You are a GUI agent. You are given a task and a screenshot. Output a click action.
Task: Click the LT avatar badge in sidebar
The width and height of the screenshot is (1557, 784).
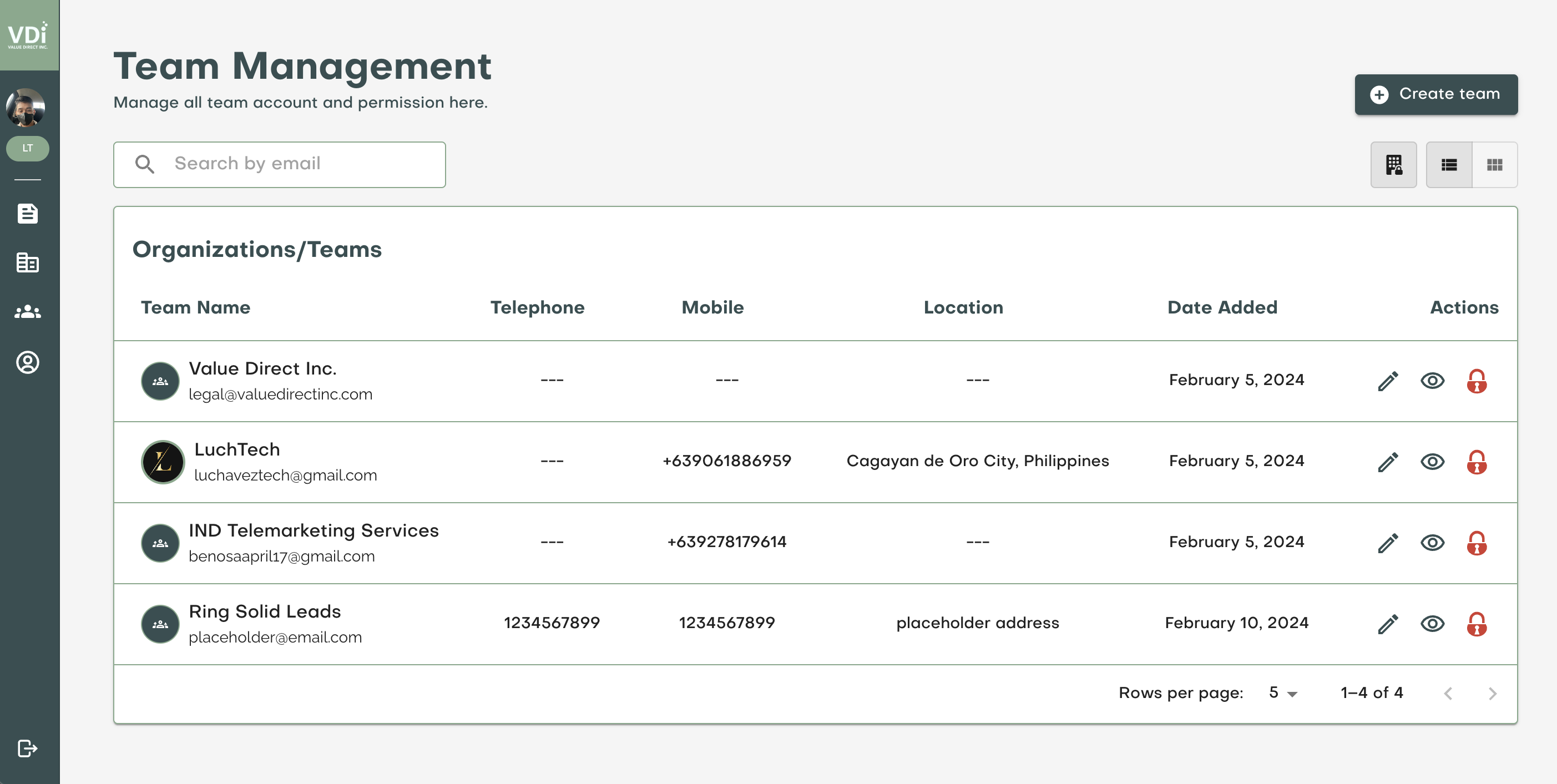(28, 148)
